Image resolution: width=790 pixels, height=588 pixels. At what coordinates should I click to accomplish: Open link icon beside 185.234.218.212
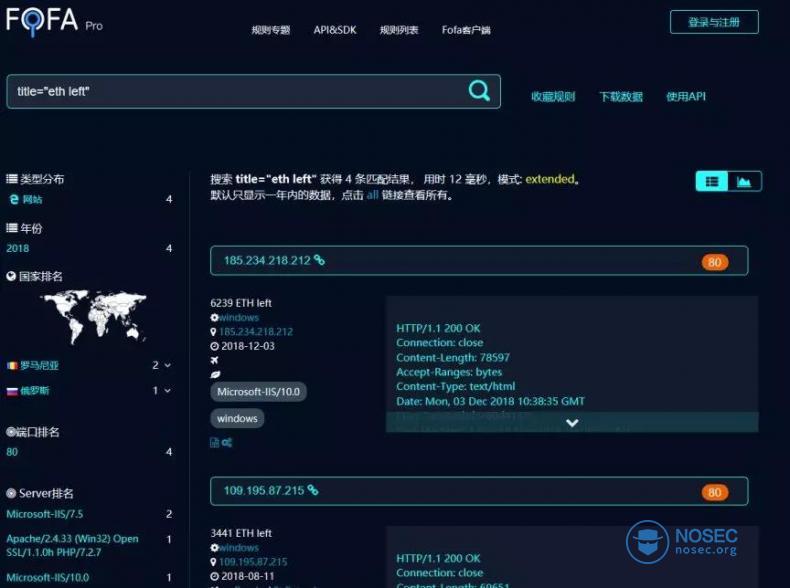tap(319, 260)
